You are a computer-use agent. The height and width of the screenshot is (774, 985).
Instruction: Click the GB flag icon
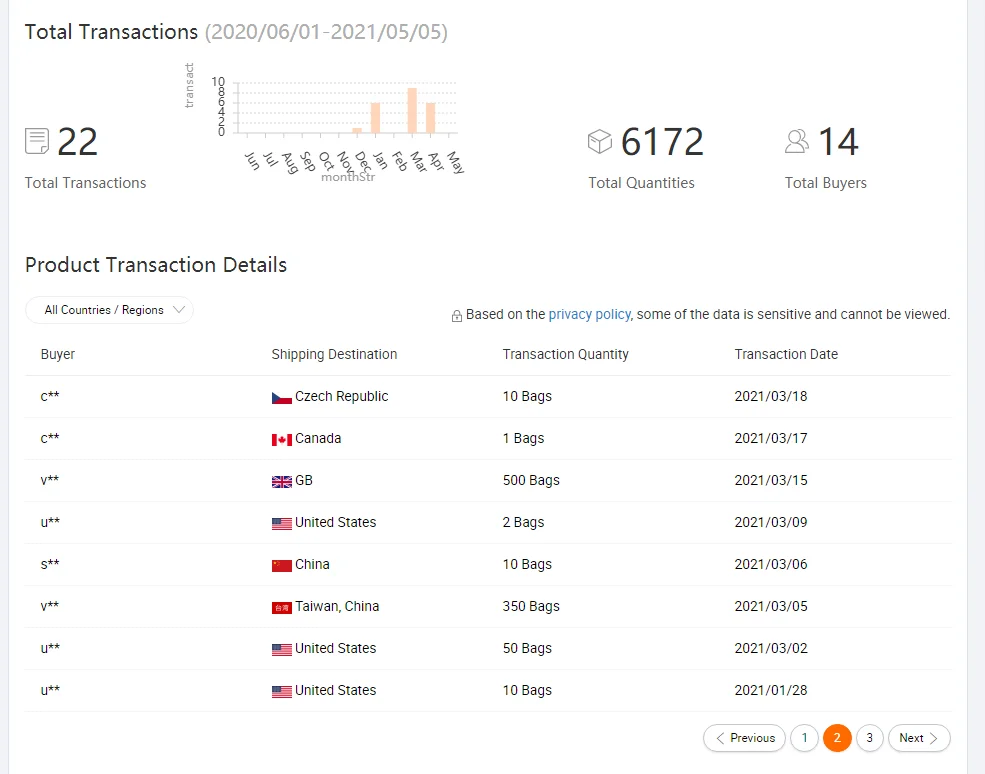point(282,481)
